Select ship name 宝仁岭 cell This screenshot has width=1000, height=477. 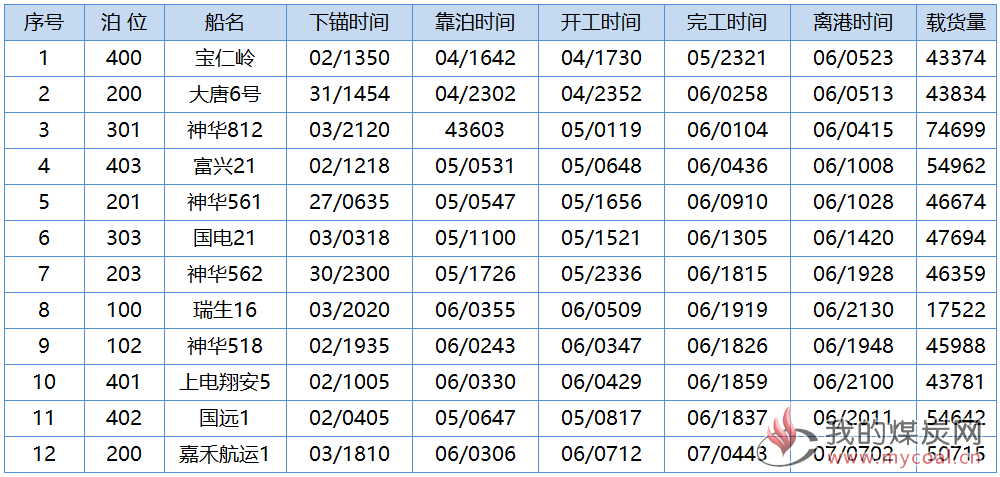coord(224,58)
